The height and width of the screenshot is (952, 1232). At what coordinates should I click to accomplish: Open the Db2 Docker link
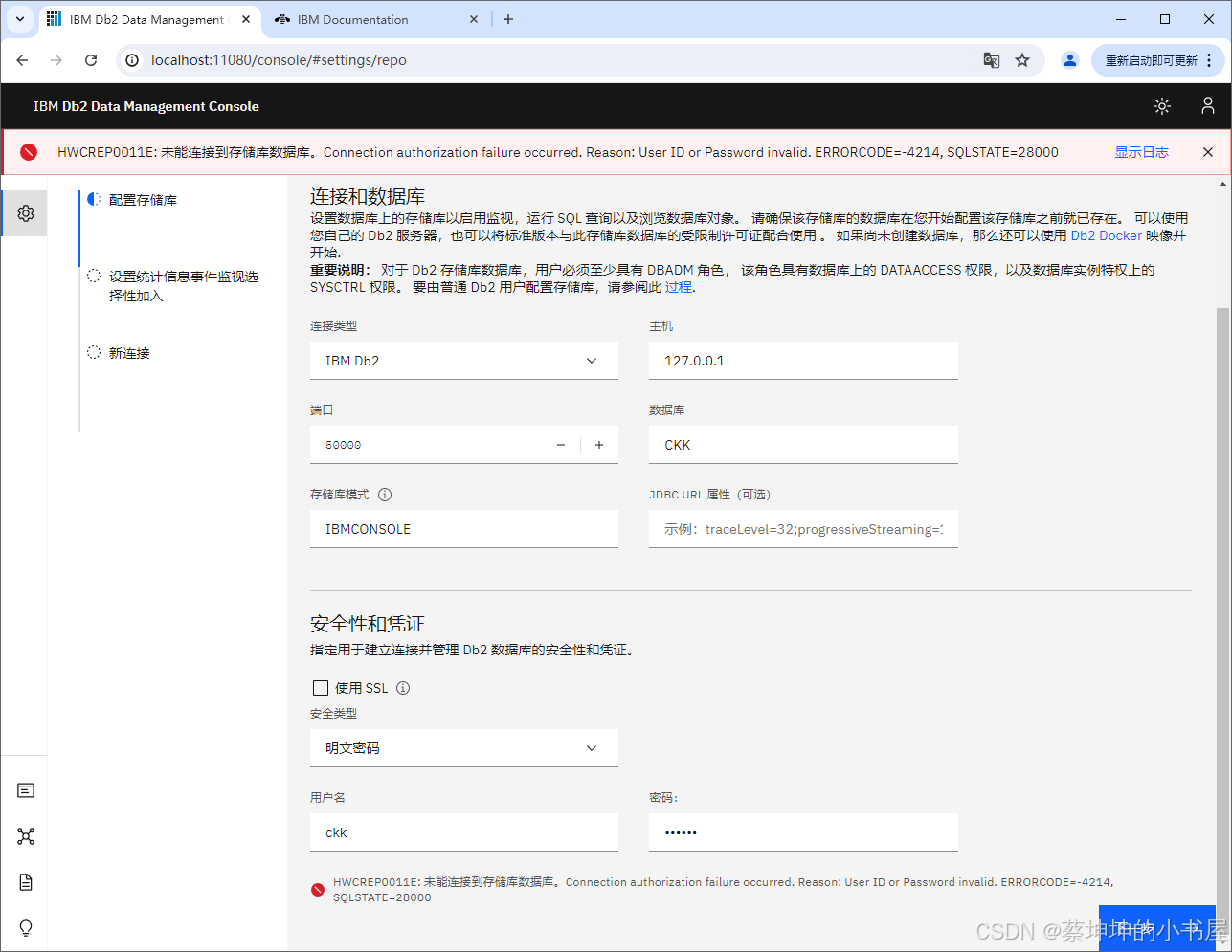click(1106, 235)
